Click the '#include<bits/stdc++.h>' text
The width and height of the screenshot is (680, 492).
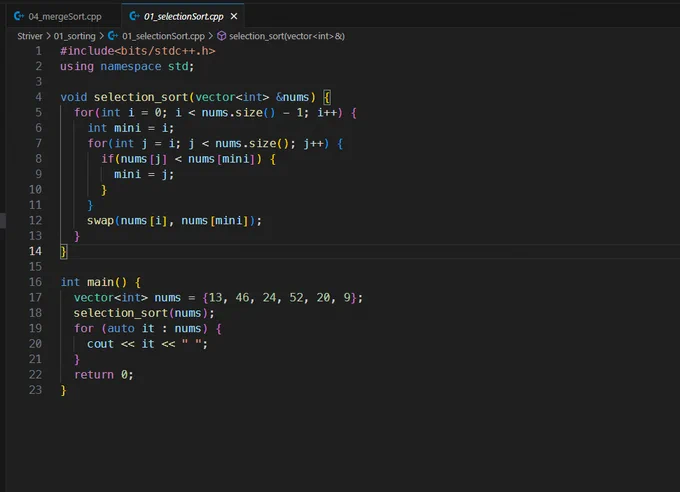coord(137,51)
